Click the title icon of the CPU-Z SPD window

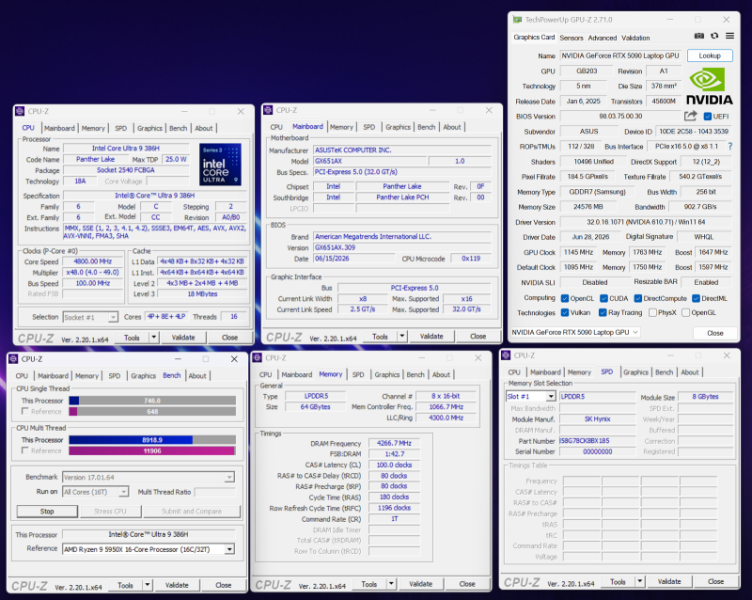506,355
